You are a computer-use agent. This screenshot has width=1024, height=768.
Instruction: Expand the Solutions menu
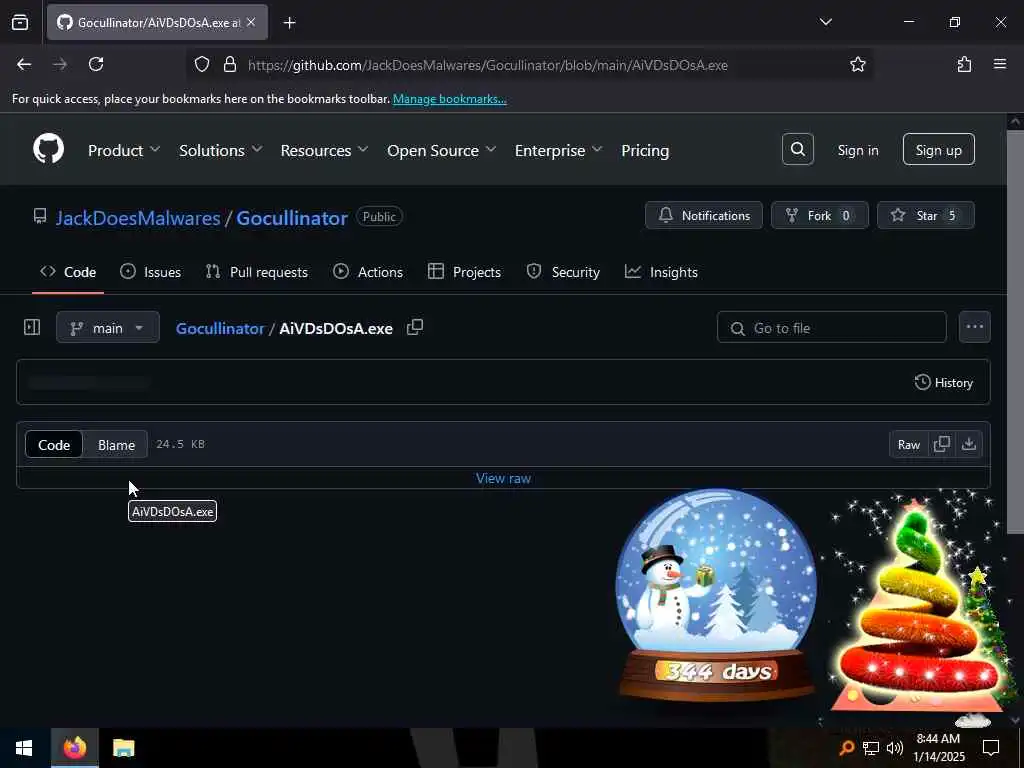point(221,150)
